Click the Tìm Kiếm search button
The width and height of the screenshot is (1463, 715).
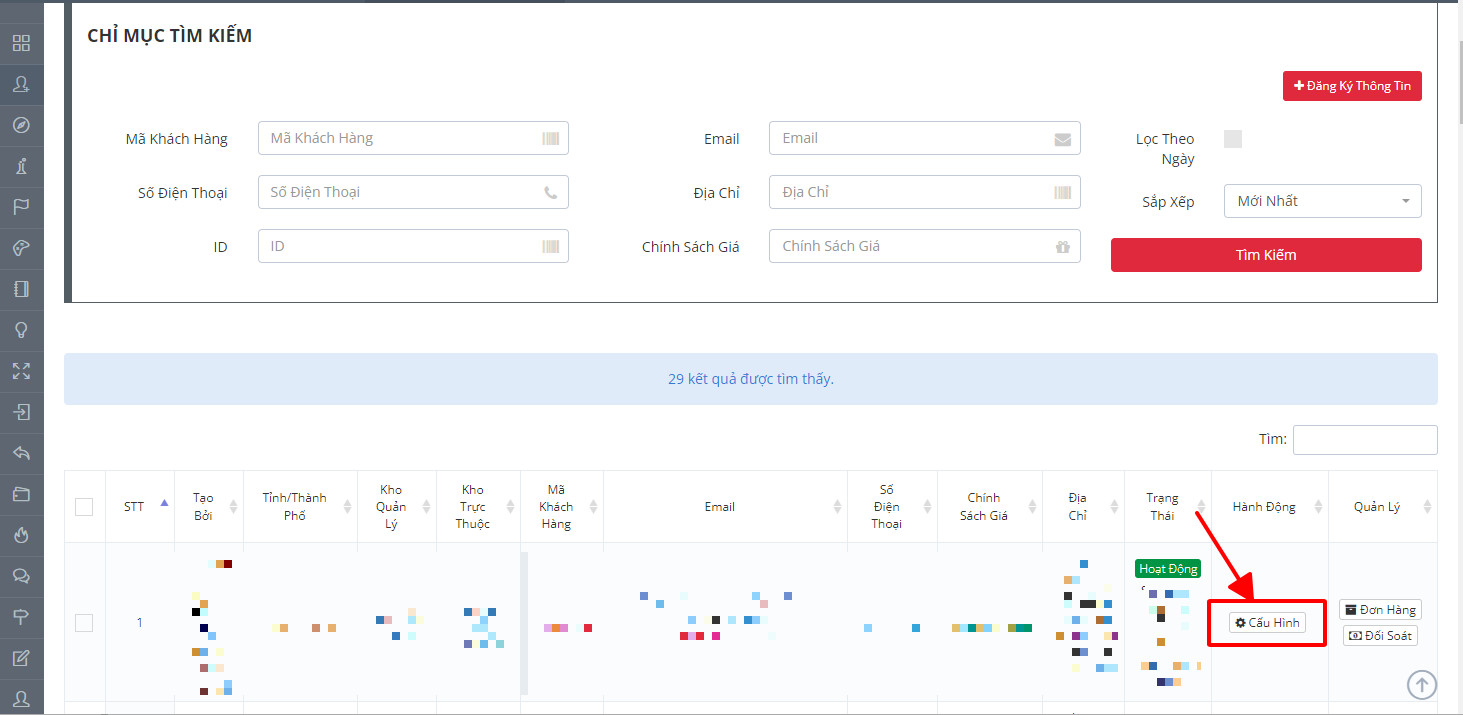(x=1266, y=255)
